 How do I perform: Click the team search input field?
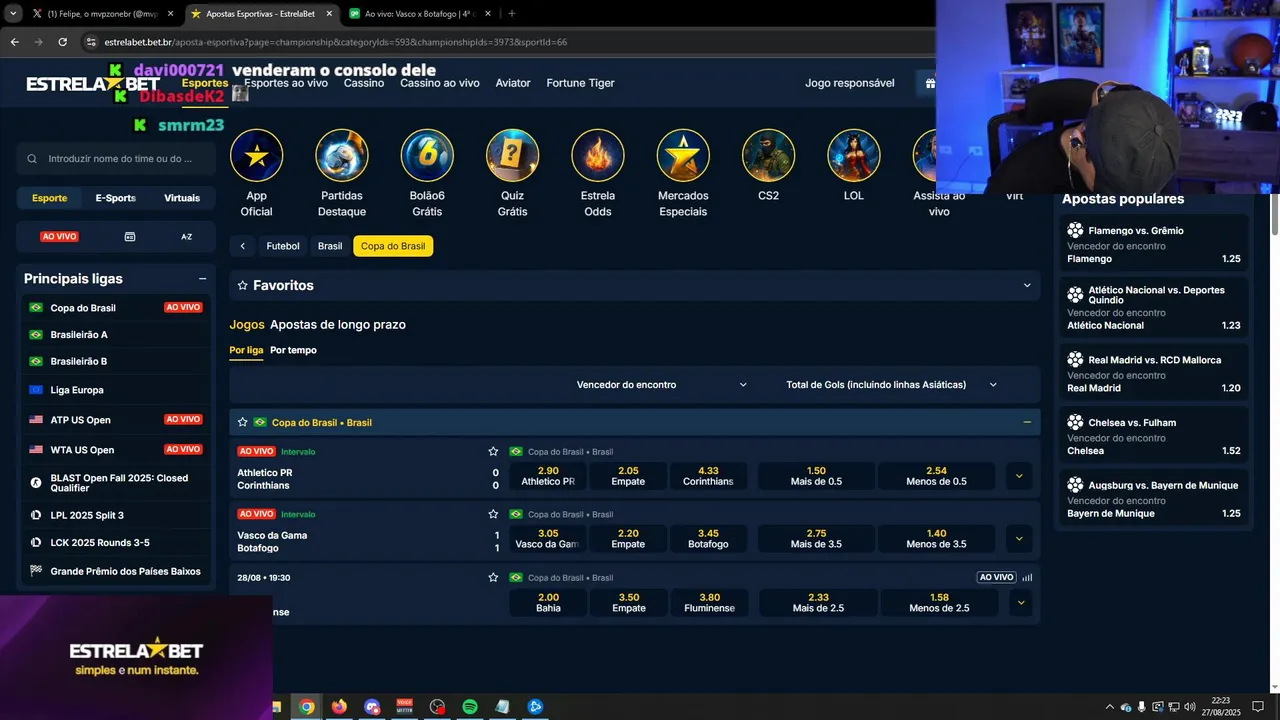[116, 158]
